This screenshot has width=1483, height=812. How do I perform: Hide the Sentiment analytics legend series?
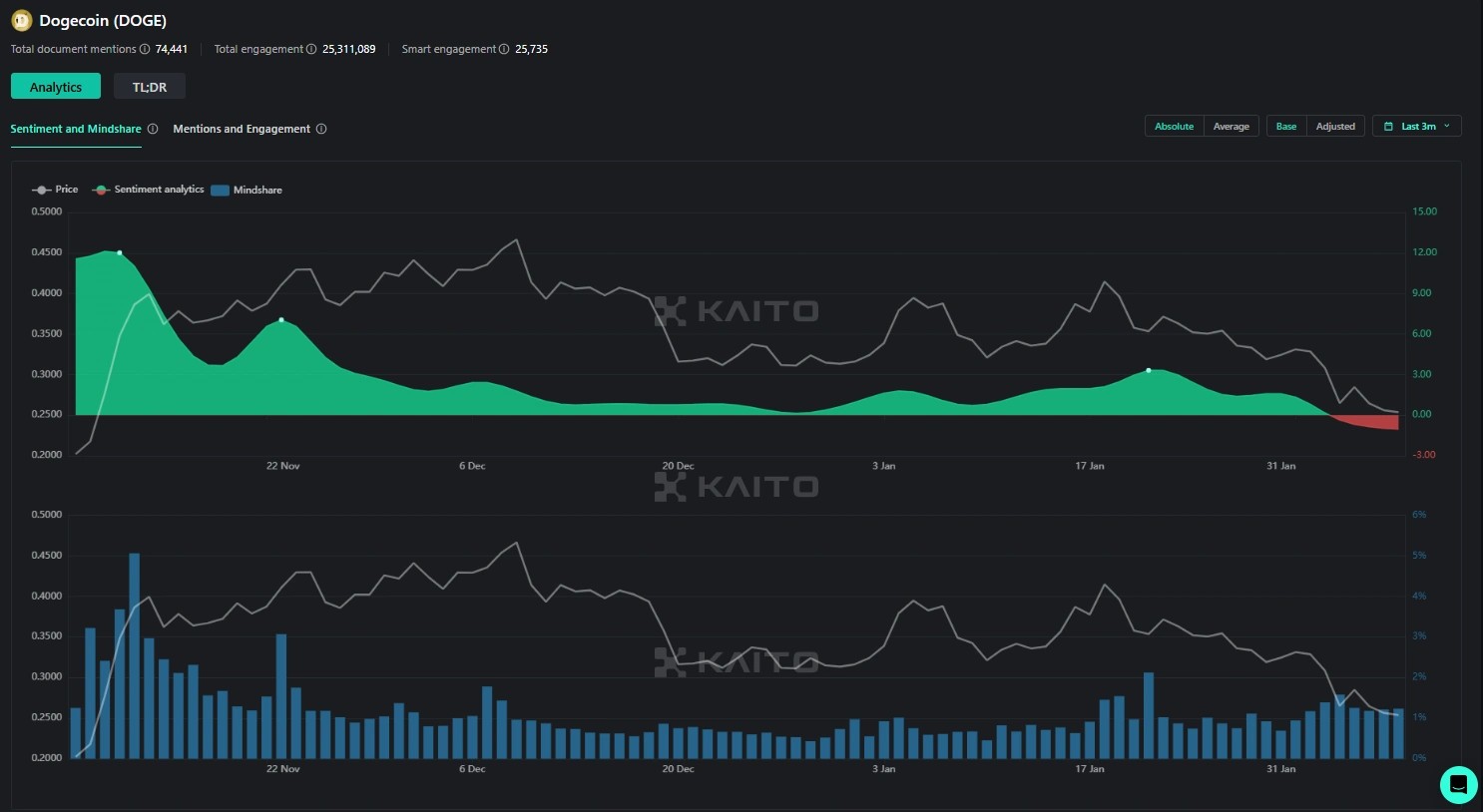pos(148,190)
